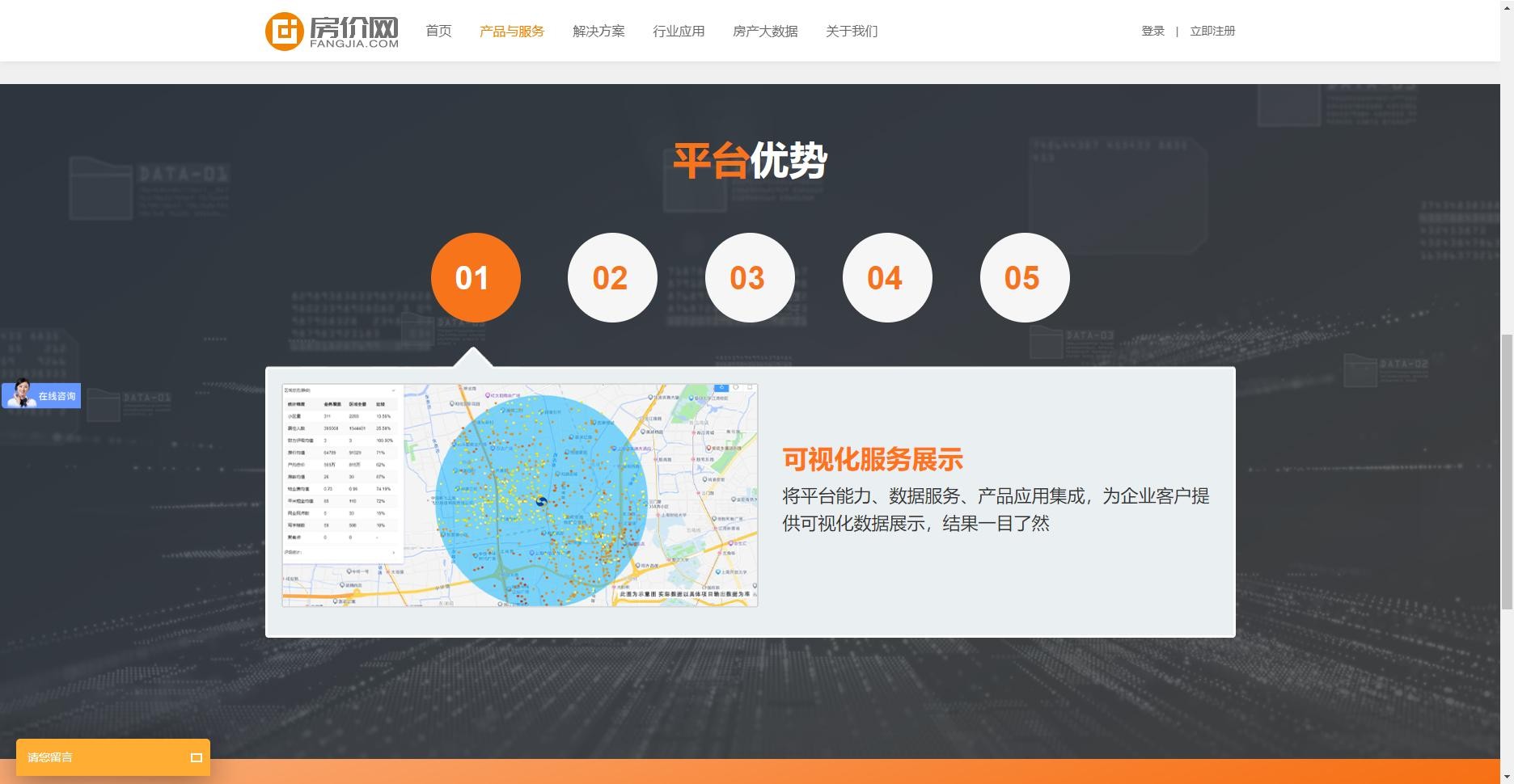Screen dimensions: 1514x784
Task: View advantage 05 circle
Action: click(x=1024, y=278)
